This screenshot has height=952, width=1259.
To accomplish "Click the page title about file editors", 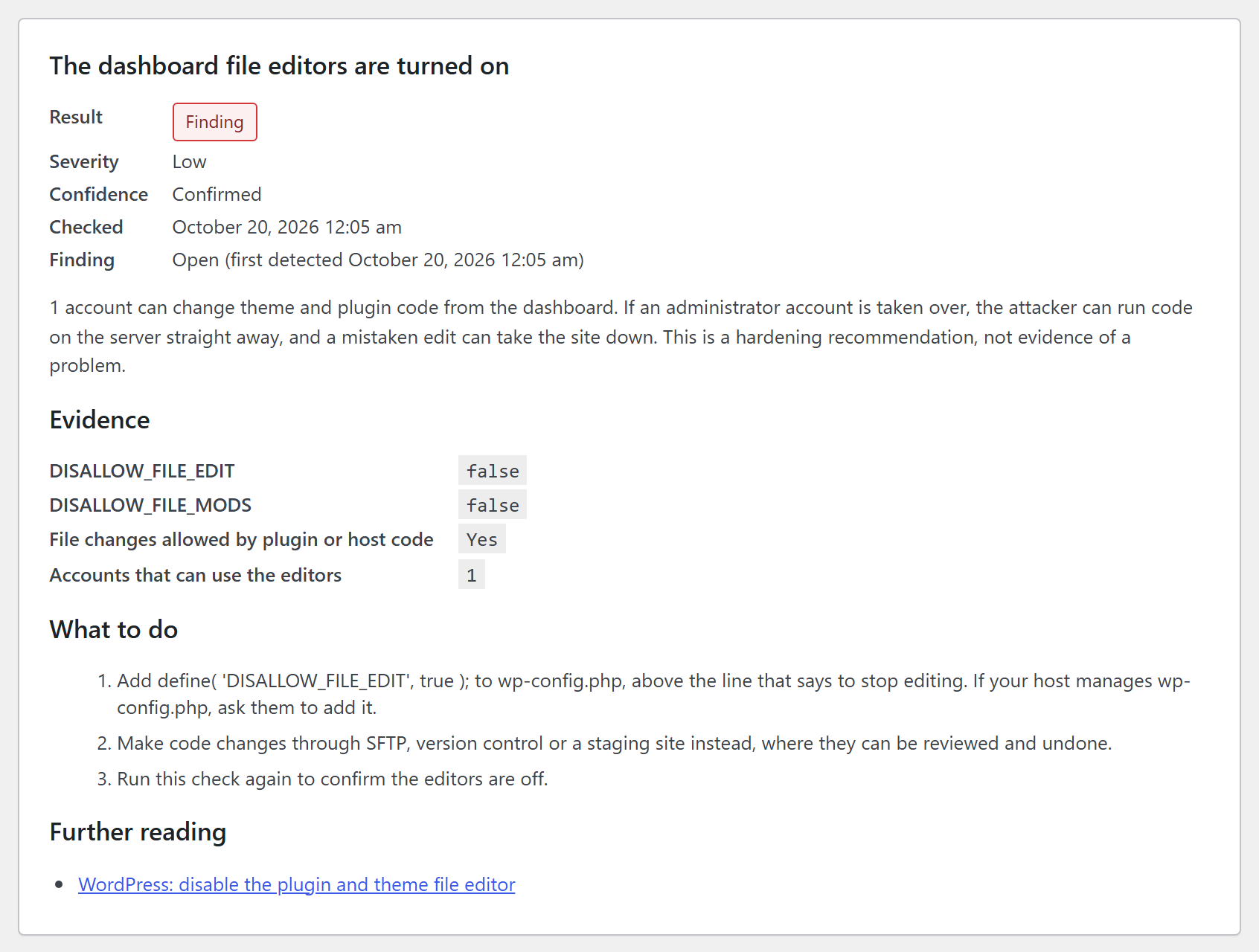I will (x=279, y=65).
